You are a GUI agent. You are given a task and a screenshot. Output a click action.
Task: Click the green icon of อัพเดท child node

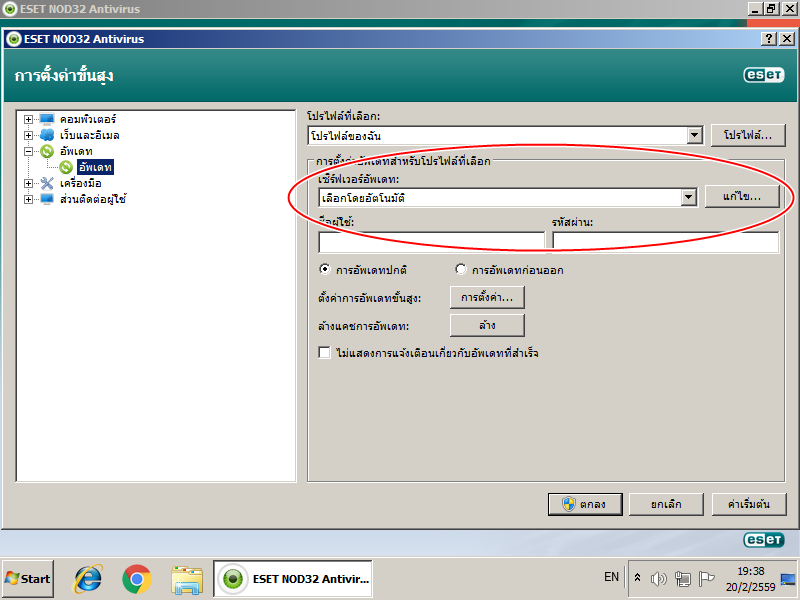pos(66,167)
